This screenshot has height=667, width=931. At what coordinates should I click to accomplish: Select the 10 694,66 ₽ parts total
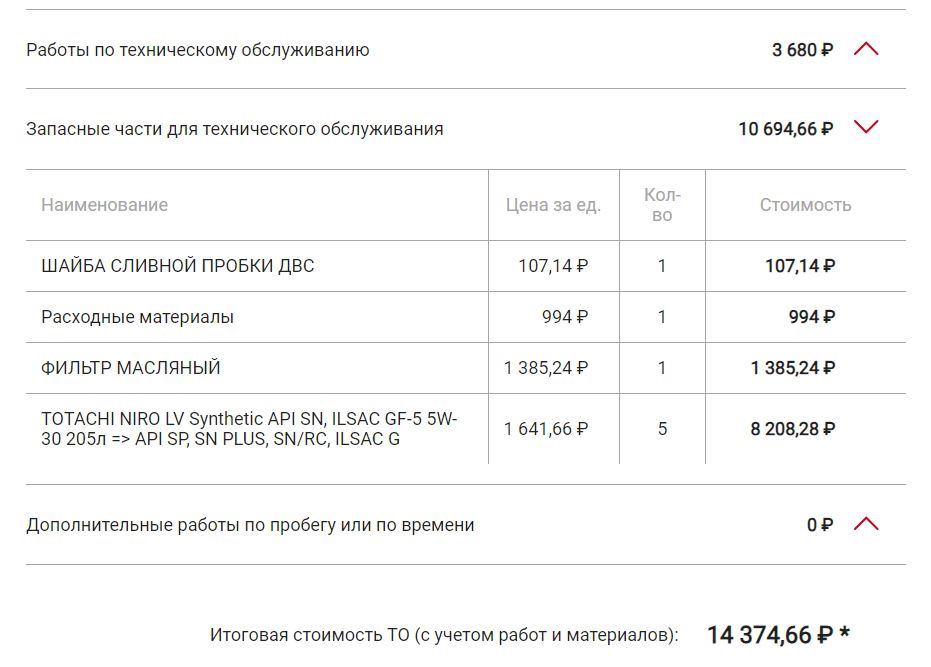785,129
